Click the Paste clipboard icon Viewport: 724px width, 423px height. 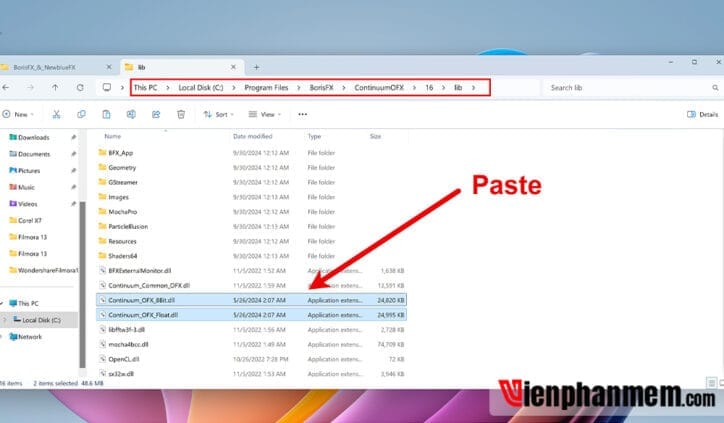pos(106,114)
